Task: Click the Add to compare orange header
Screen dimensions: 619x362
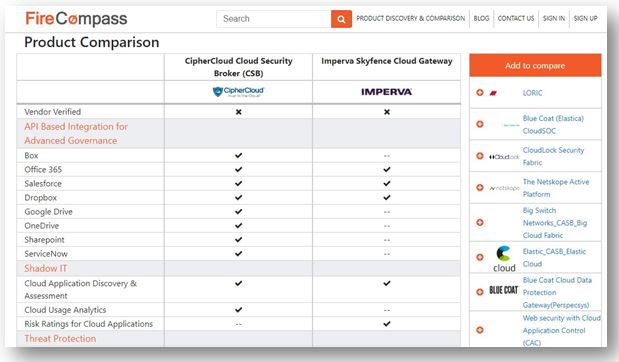Action: pyautogui.click(x=535, y=66)
